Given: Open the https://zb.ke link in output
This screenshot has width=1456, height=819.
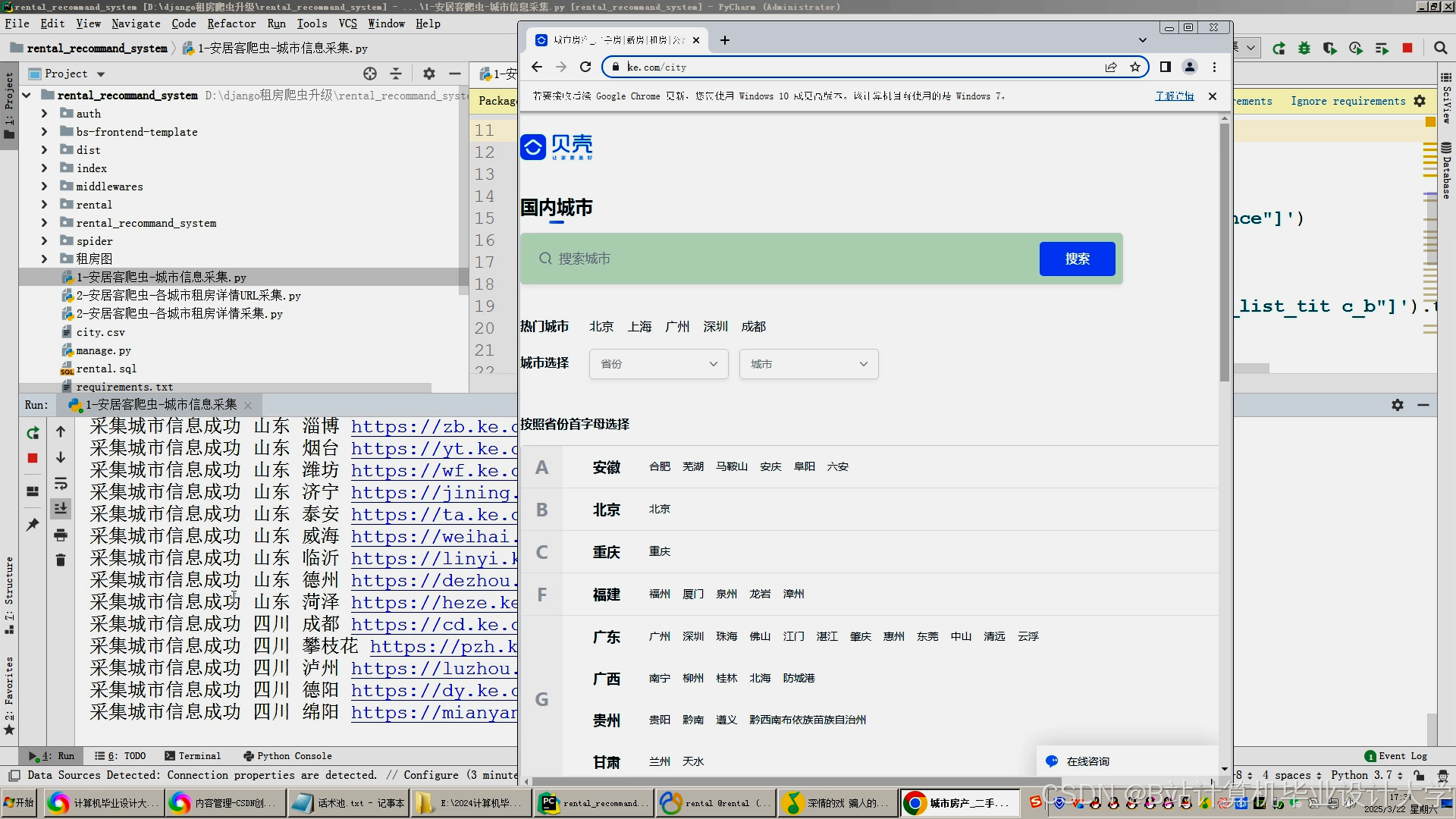Looking at the screenshot, I should pyautogui.click(x=432, y=427).
